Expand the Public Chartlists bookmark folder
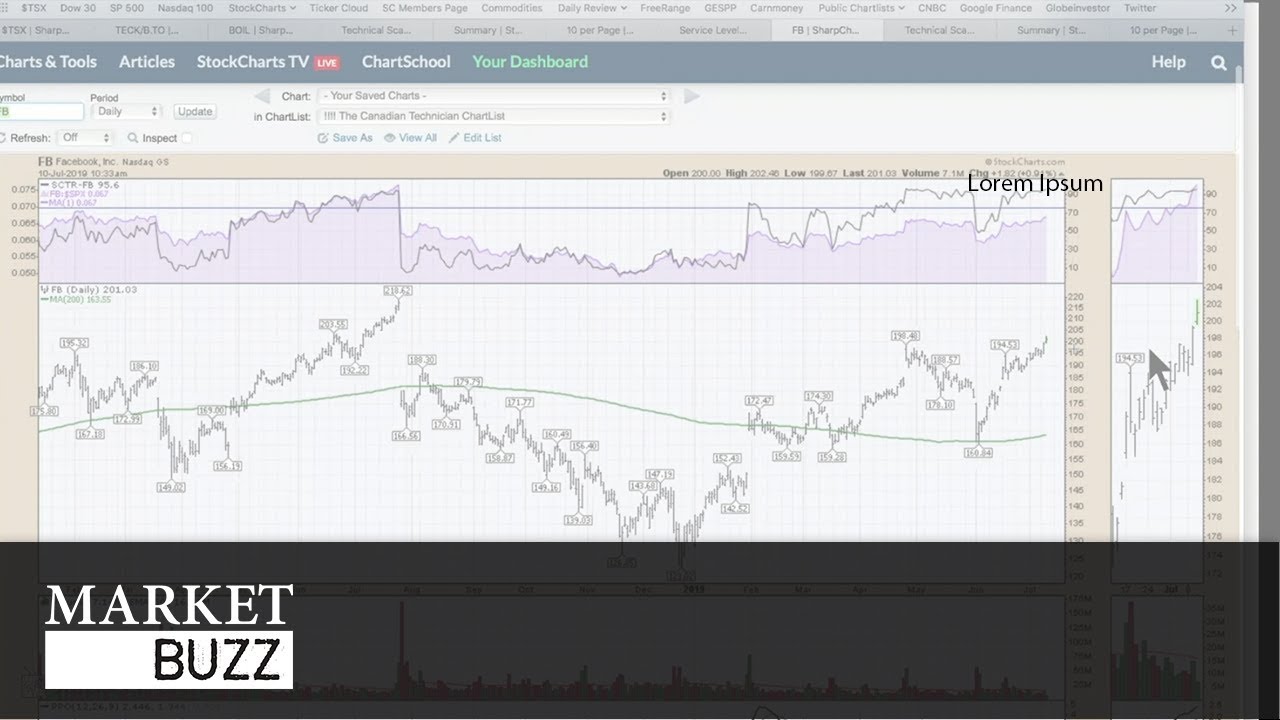This screenshot has width=1280, height=720. click(x=861, y=8)
